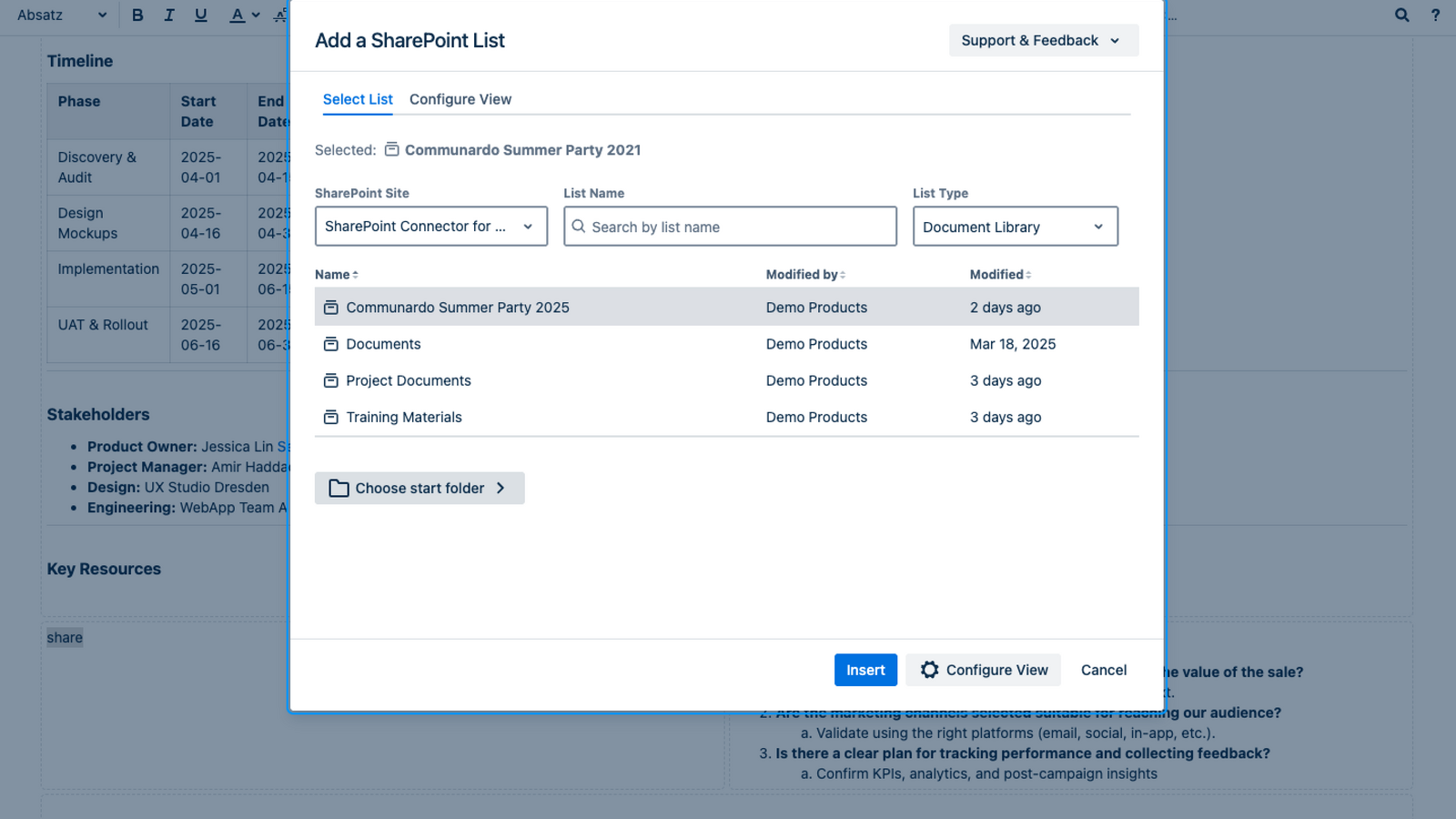Click the library icon beside Project Documents

[331, 380]
